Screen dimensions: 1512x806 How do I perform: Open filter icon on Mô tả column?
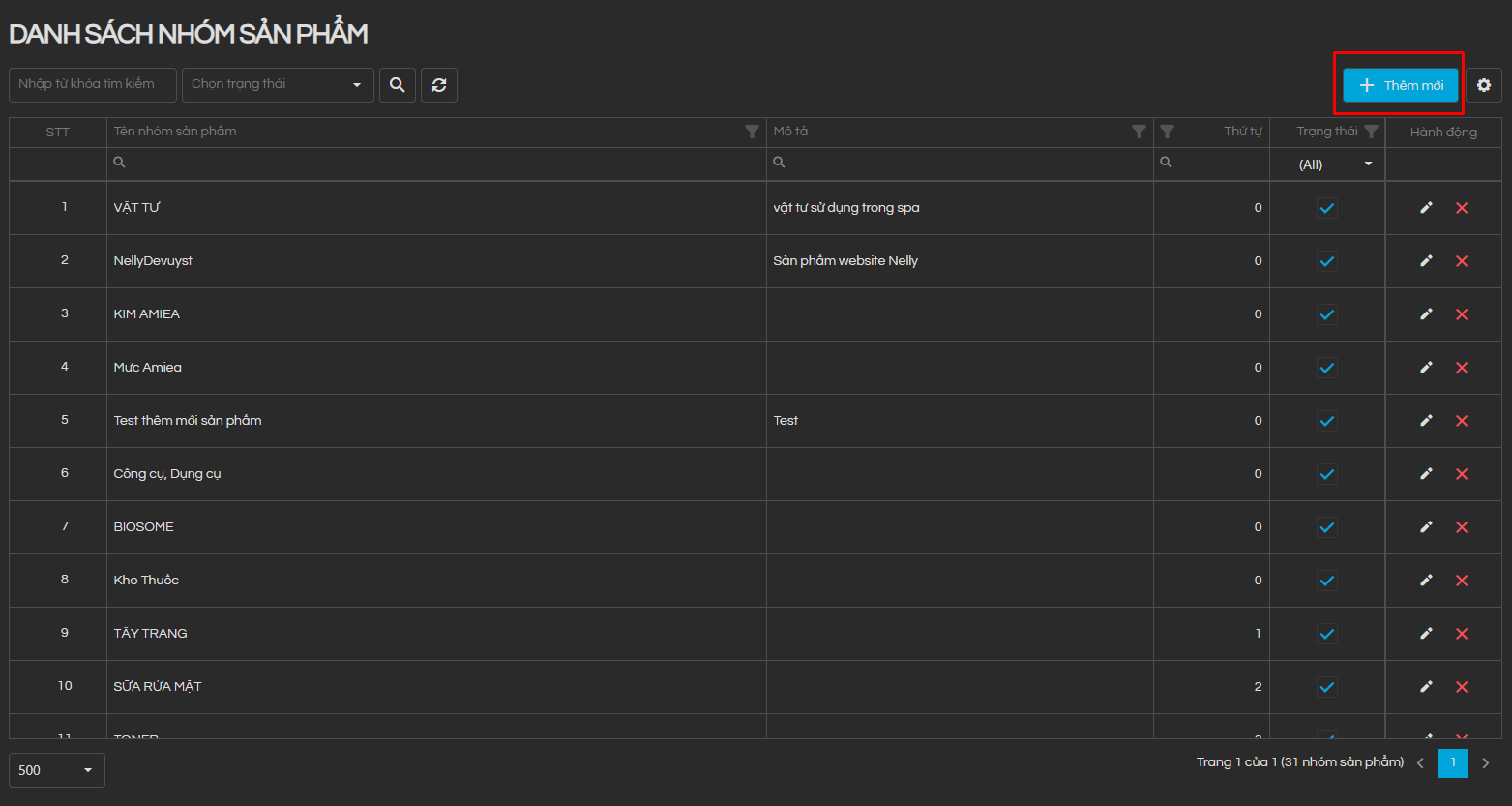pyautogui.click(x=1139, y=132)
